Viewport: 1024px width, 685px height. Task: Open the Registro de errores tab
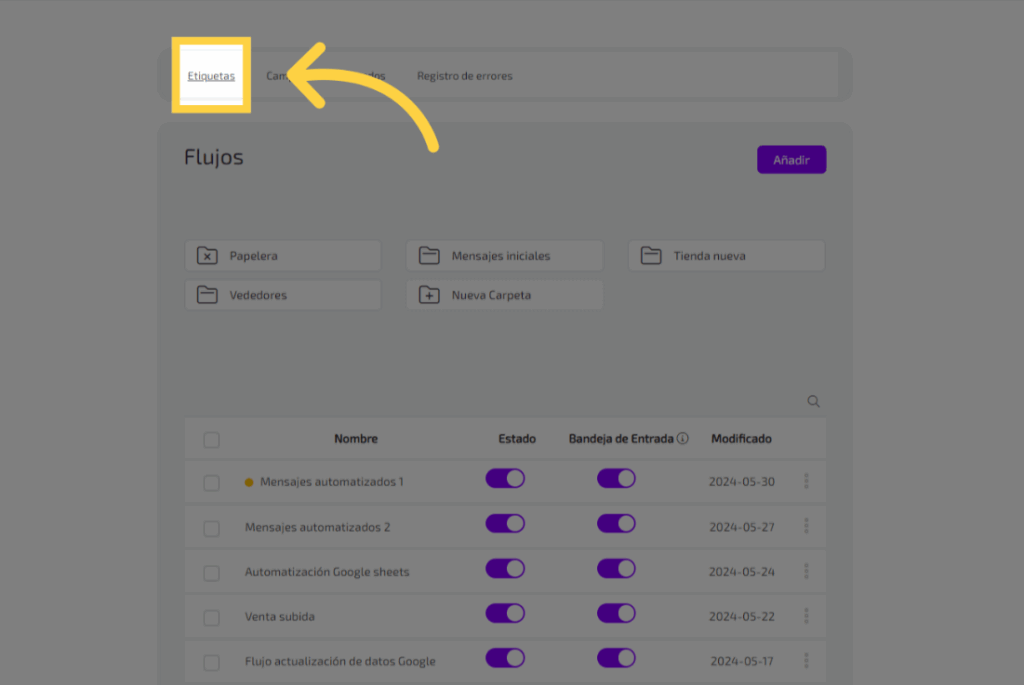[464, 76]
